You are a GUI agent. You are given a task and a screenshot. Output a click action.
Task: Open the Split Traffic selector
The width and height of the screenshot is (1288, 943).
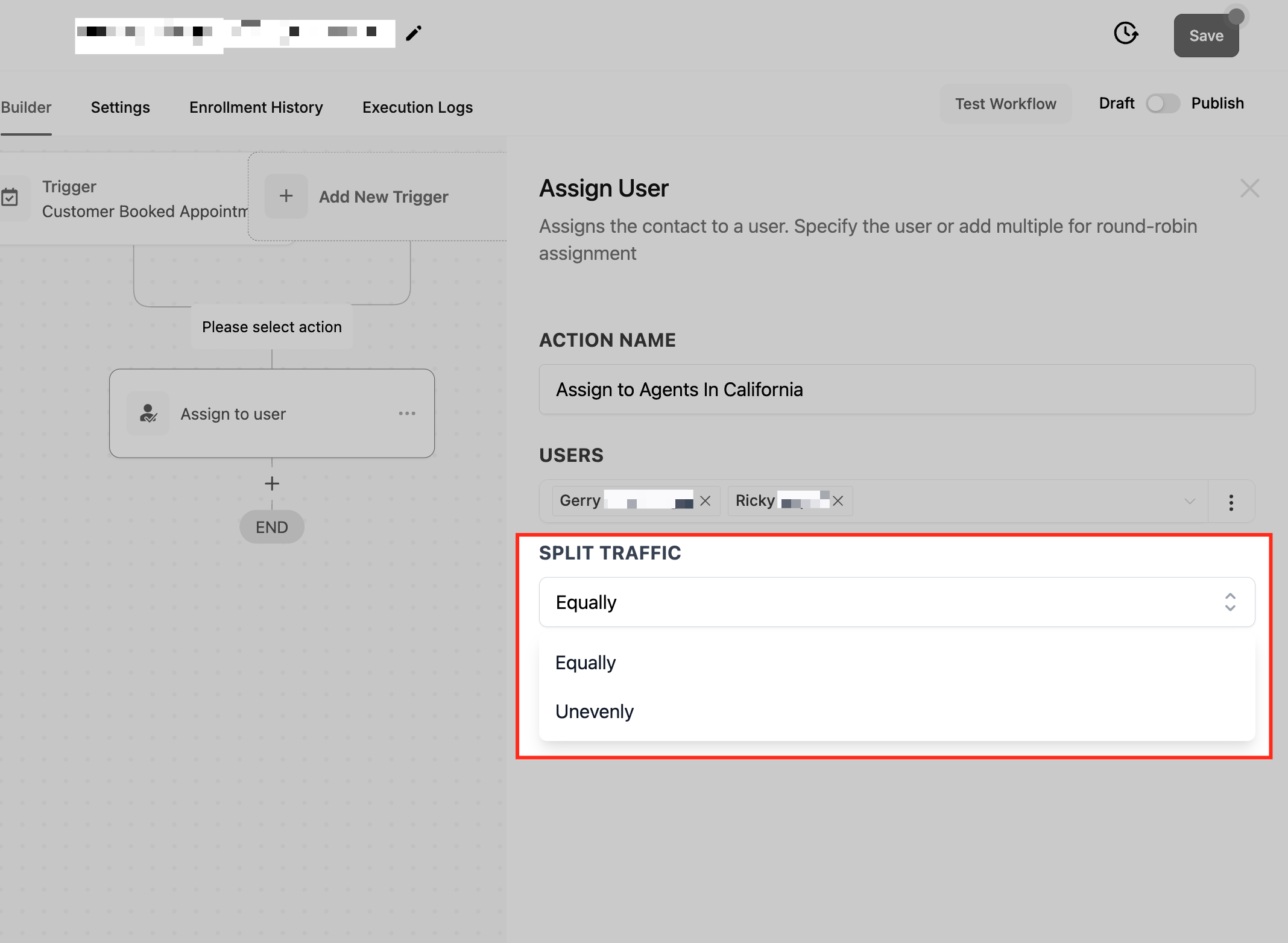[x=897, y=602]
